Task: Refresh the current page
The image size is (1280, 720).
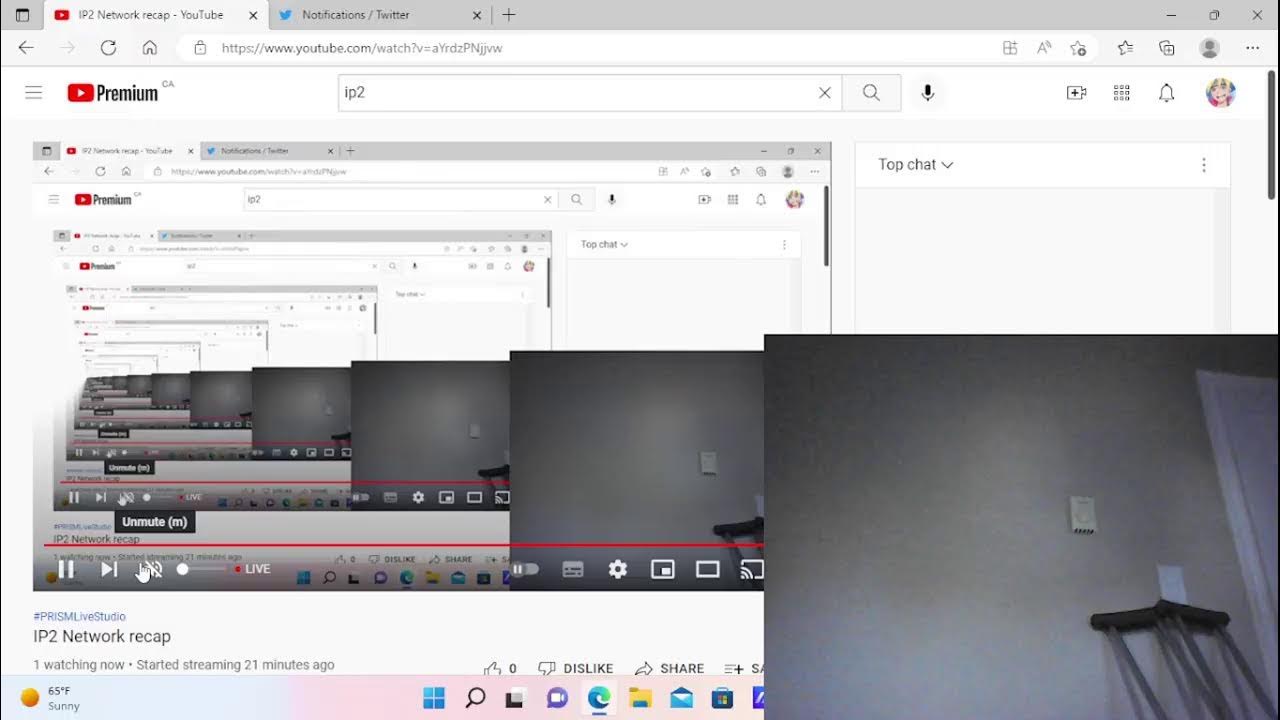Action: click(x=108, y=48)
